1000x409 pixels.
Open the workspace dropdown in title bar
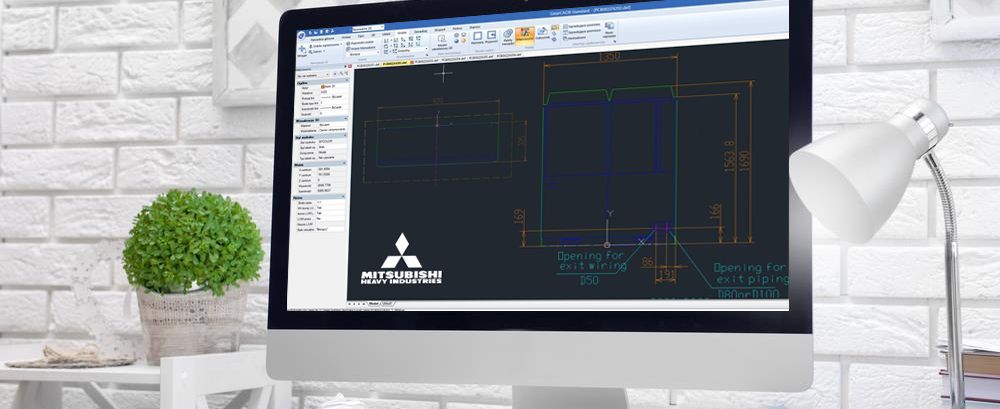click(x=368, y=28)
